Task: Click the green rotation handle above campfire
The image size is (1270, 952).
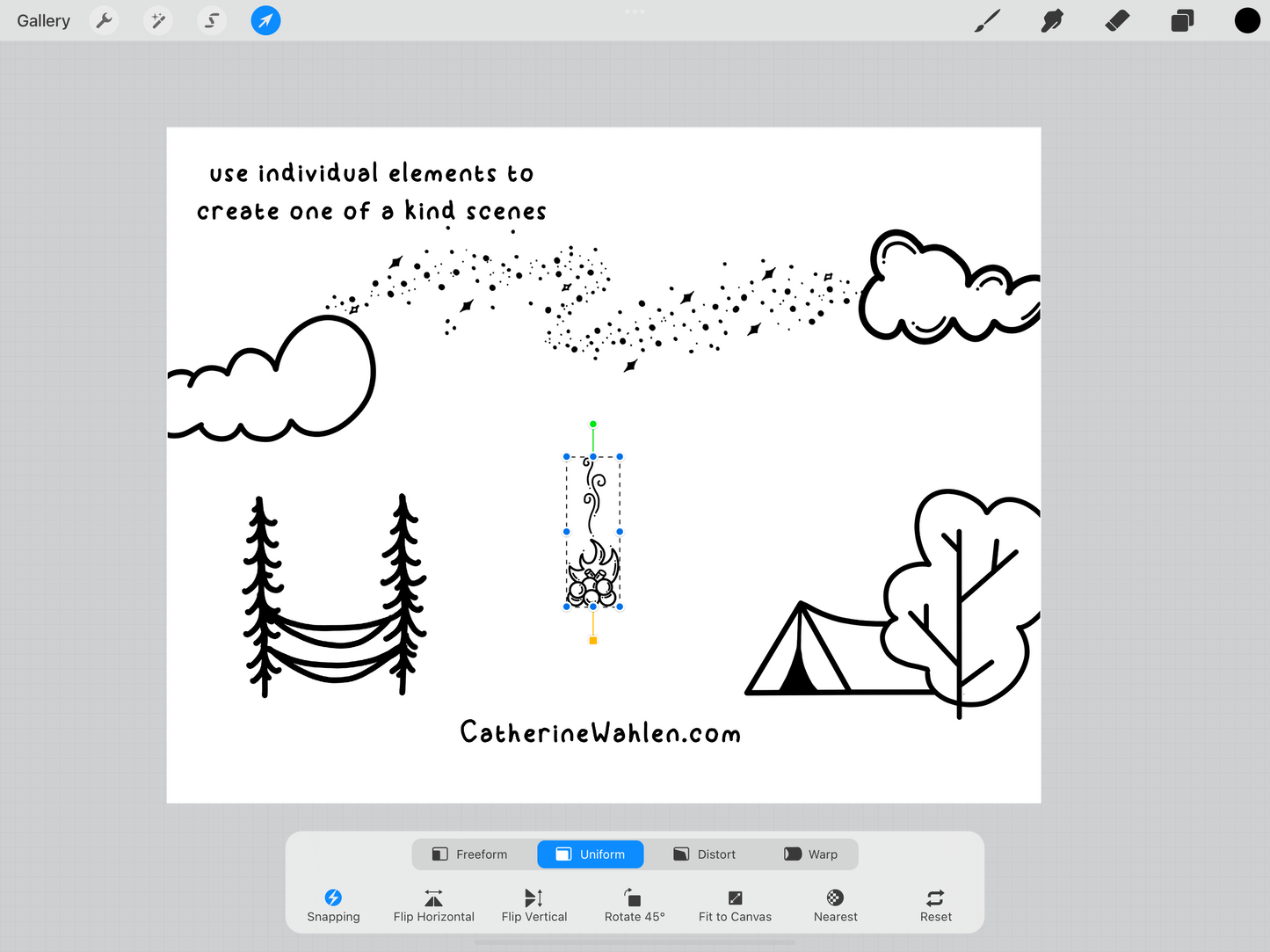Action: click(593, 425)
